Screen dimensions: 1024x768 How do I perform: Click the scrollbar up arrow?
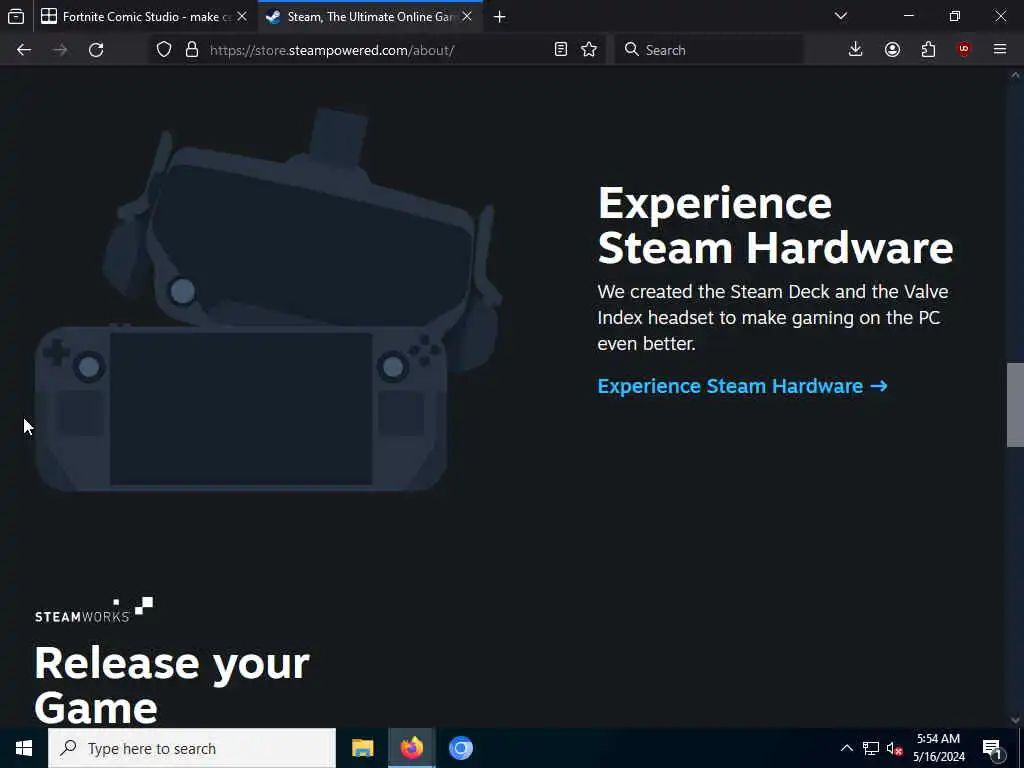(x=1015, y=75)
